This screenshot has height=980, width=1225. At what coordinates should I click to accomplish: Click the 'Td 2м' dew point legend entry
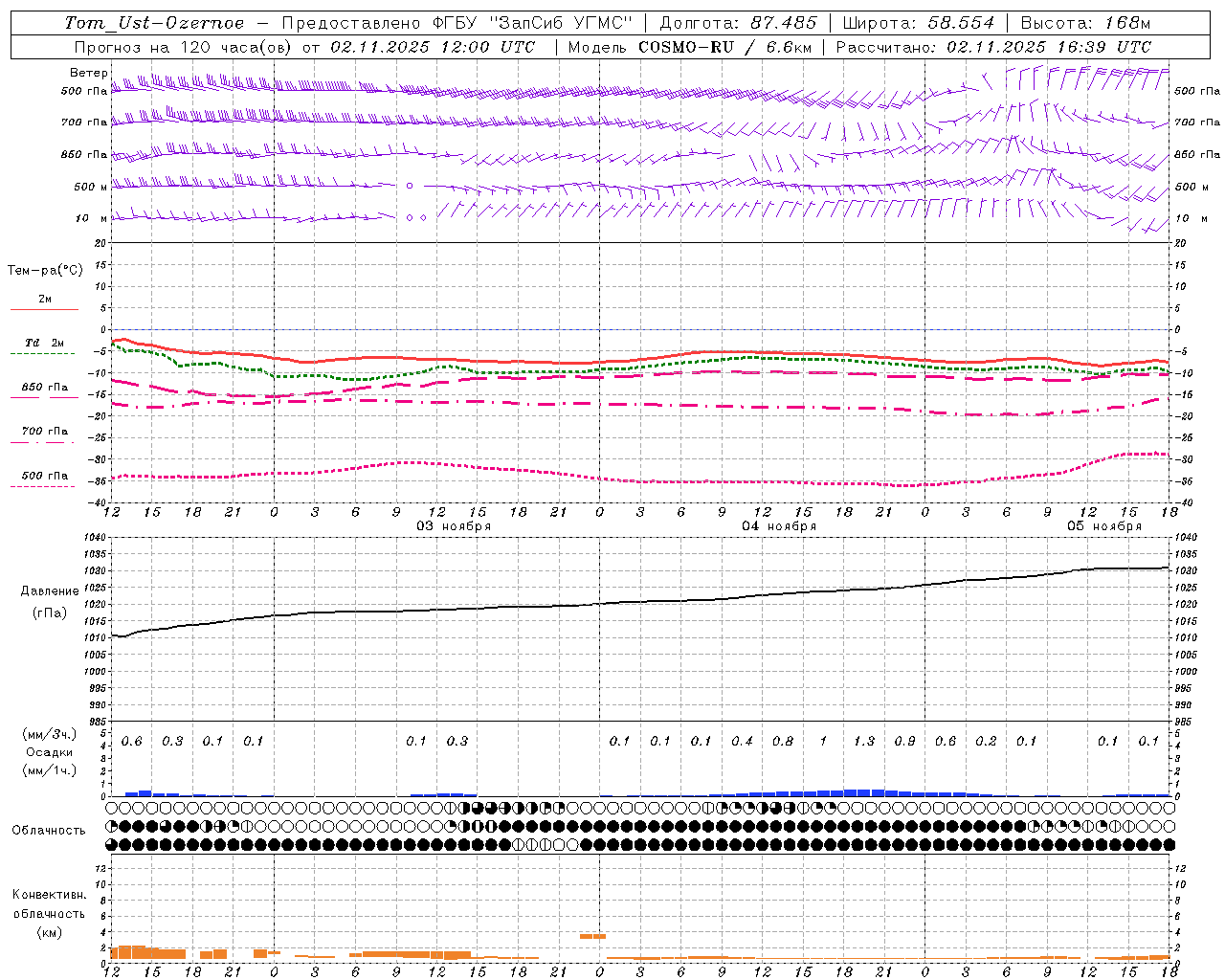(x=44, y=342)
